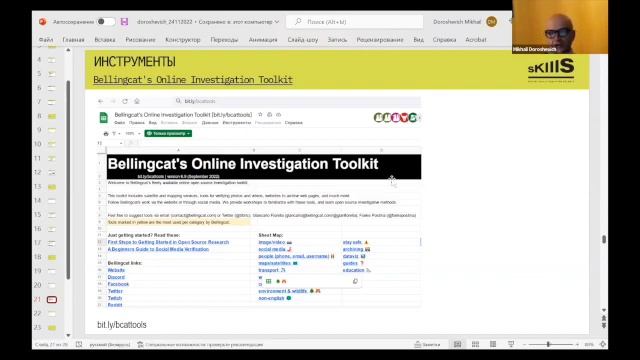Click the Website link under Bellingcat links
The height and width of the screenshot is (360, 640).
[x=116, y=270]
